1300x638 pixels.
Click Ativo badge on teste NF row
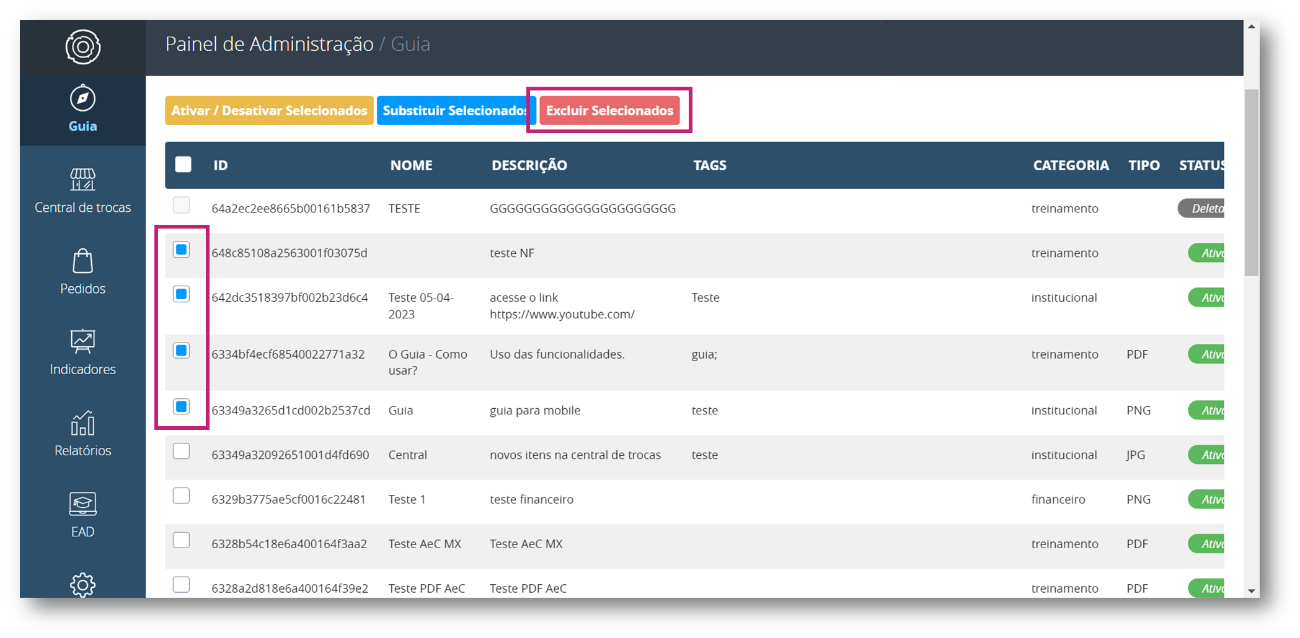click(1206, 253)
